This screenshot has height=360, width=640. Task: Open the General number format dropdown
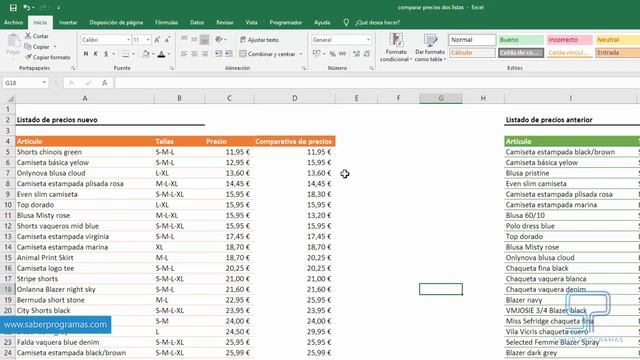click(368, 40)
